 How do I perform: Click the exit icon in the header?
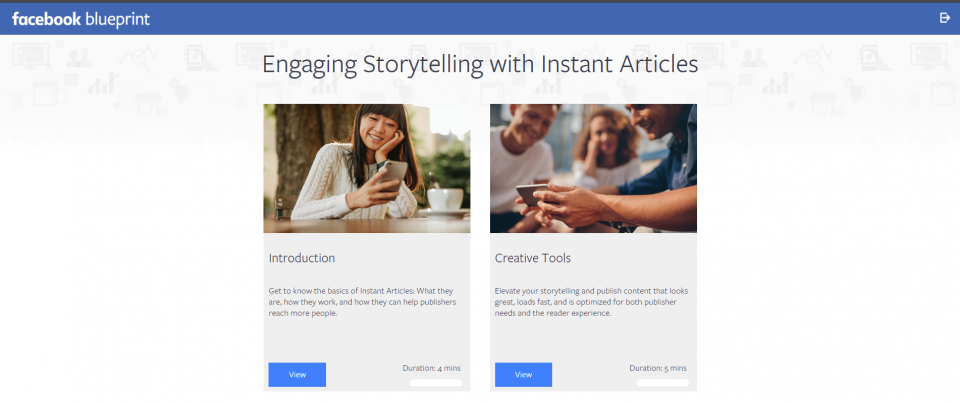(x=944, y=18)
